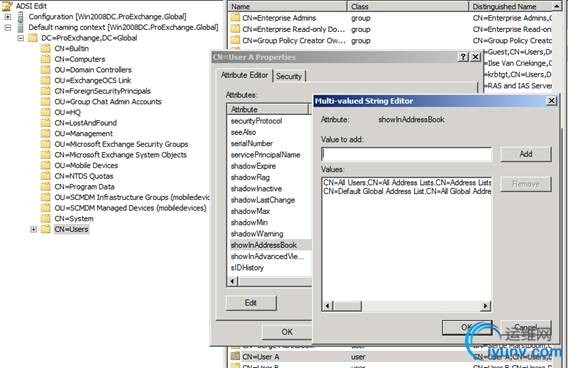Viewport: 568px width, 368px height.
Task: Expand the Configuration naming context node
Action: 8,17
